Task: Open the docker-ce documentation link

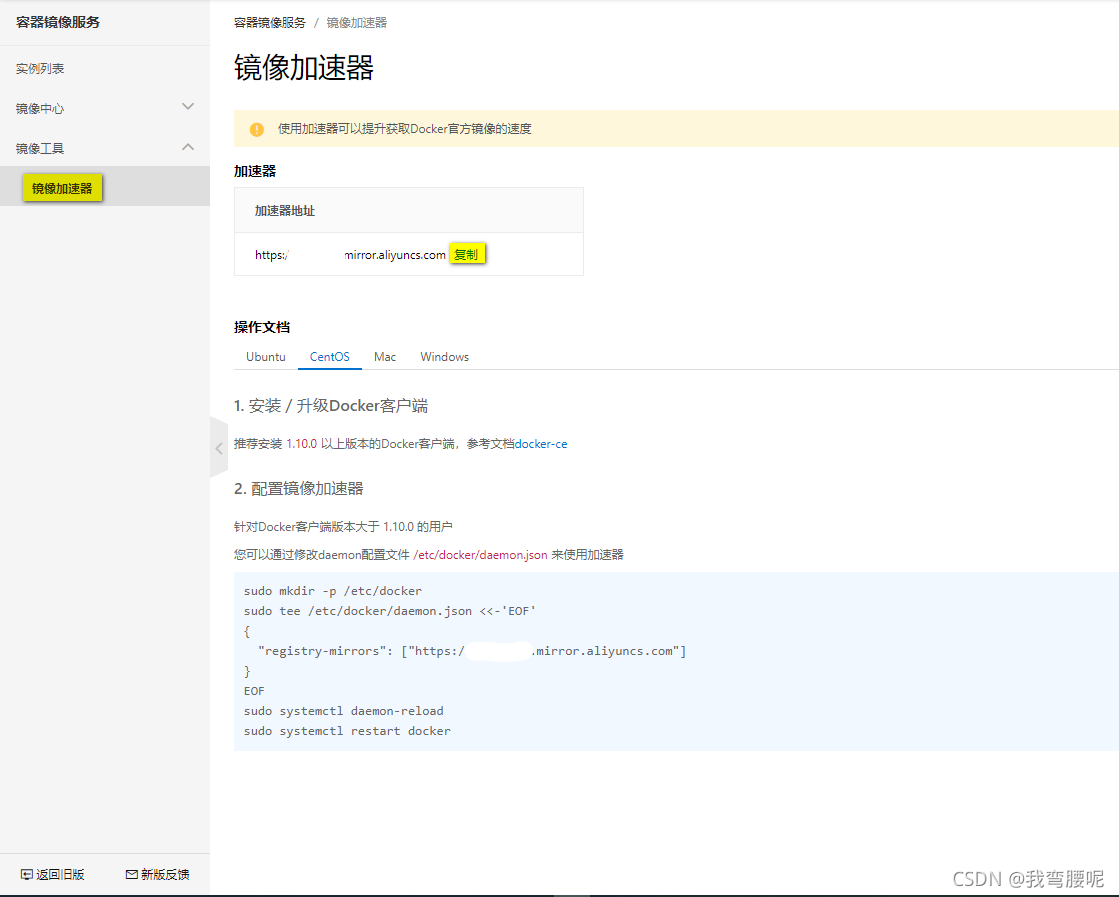Action: pos(541,443)
